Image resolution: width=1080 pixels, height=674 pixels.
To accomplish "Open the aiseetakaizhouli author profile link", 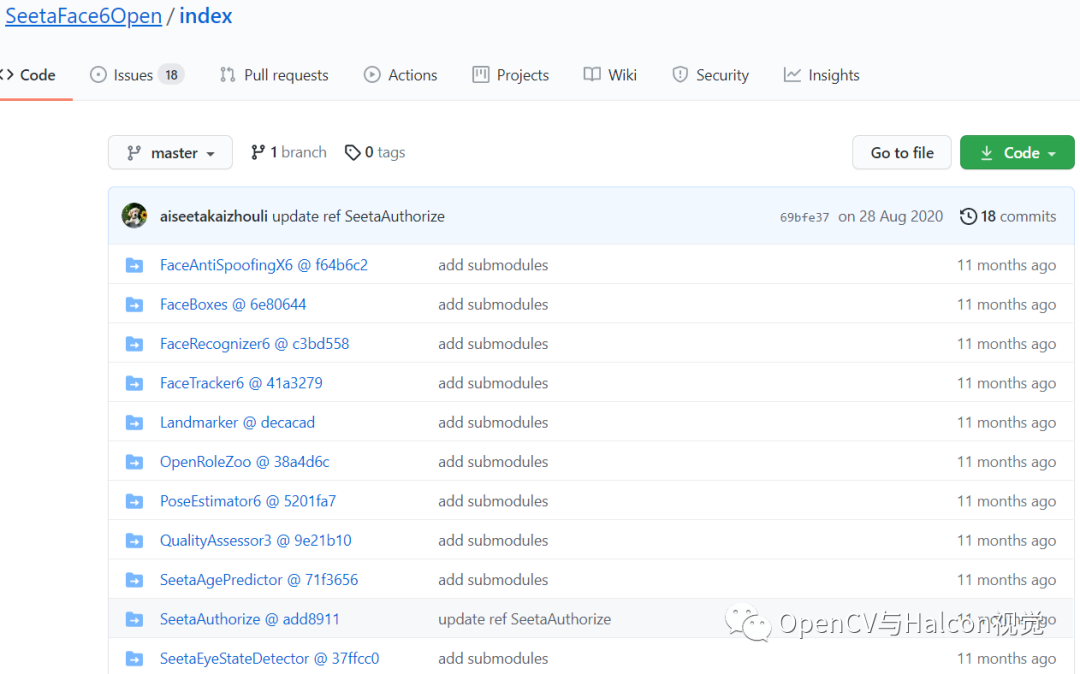I will pyautogui.click(x=214, y=216).
